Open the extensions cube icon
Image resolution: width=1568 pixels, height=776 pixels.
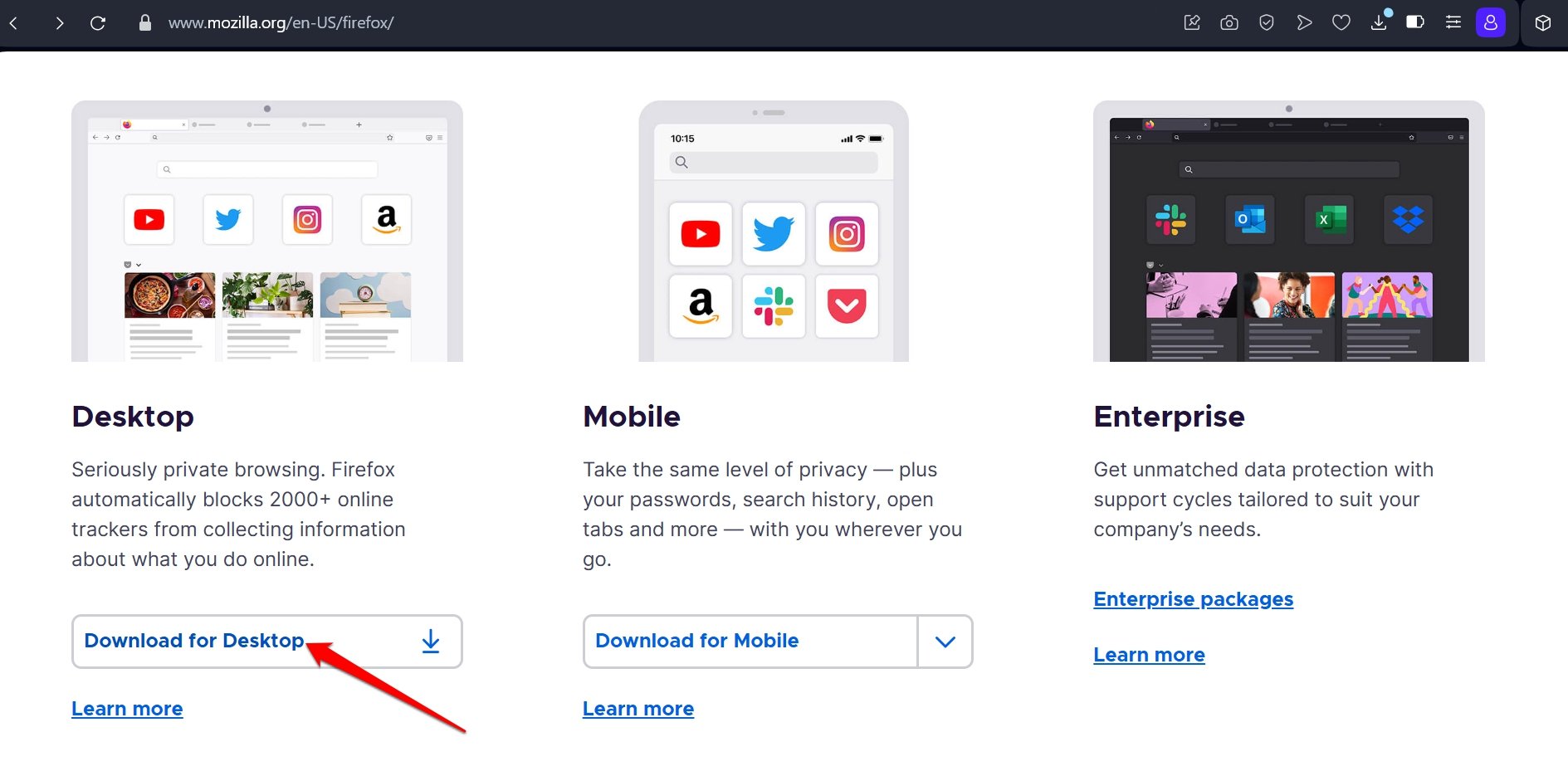click(1543, 23)
